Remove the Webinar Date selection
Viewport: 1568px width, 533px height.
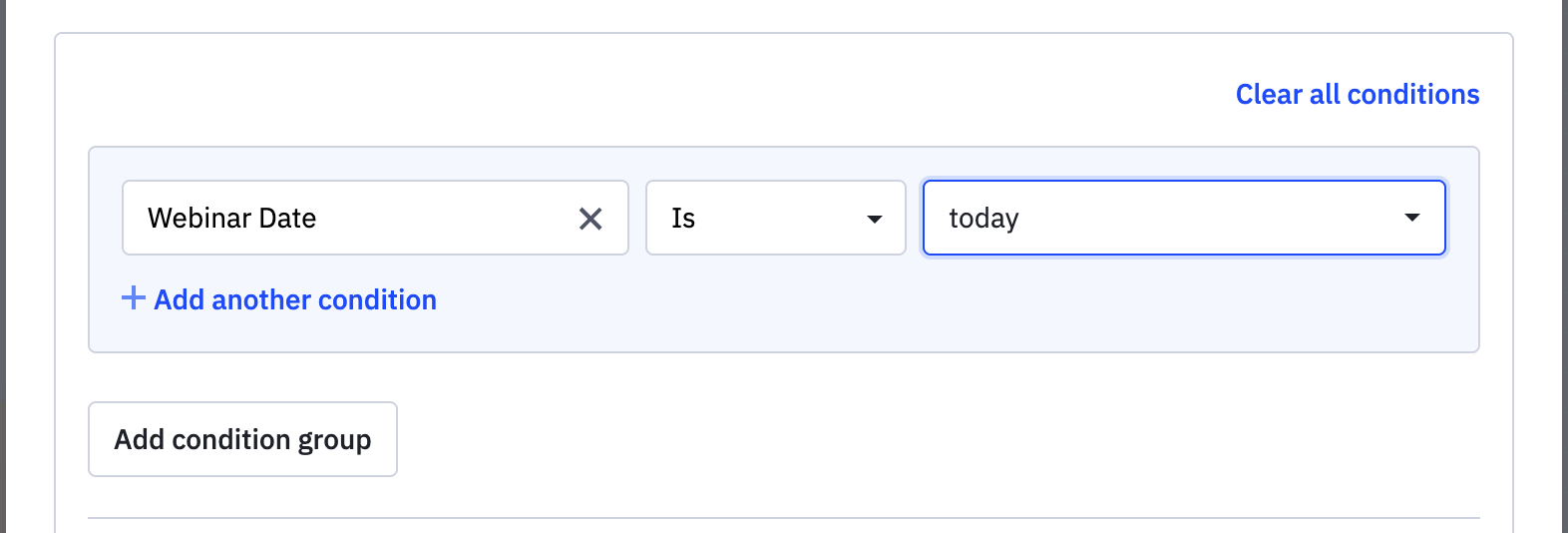click(x=590, y=219)
